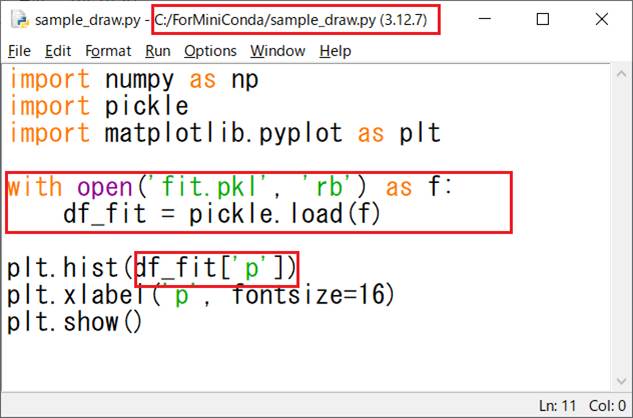Maximize the IDLE editor window

pyautogui.click(x=542, y=20)
